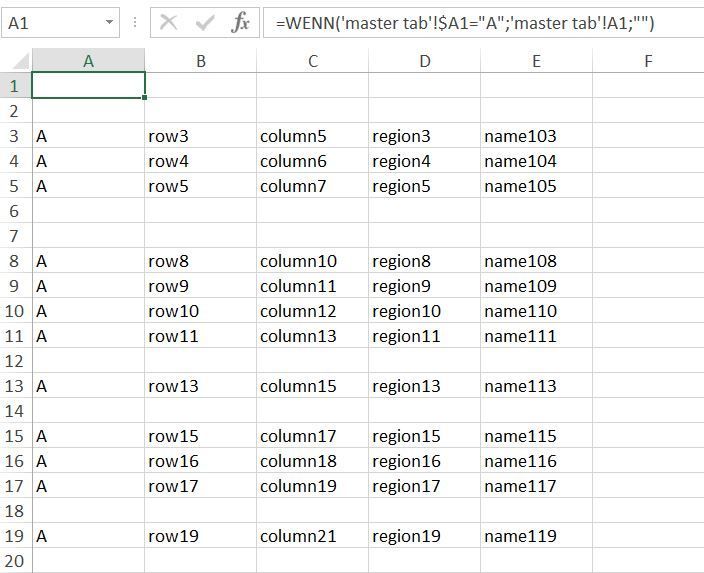Viewport: 704px width, 573px height.
Task: Click cell containing name109
Action: (537, 286)
